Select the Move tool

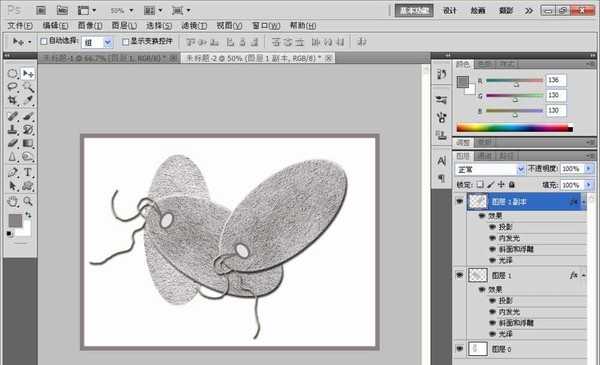pyautogui.click(x=28, y=73)
